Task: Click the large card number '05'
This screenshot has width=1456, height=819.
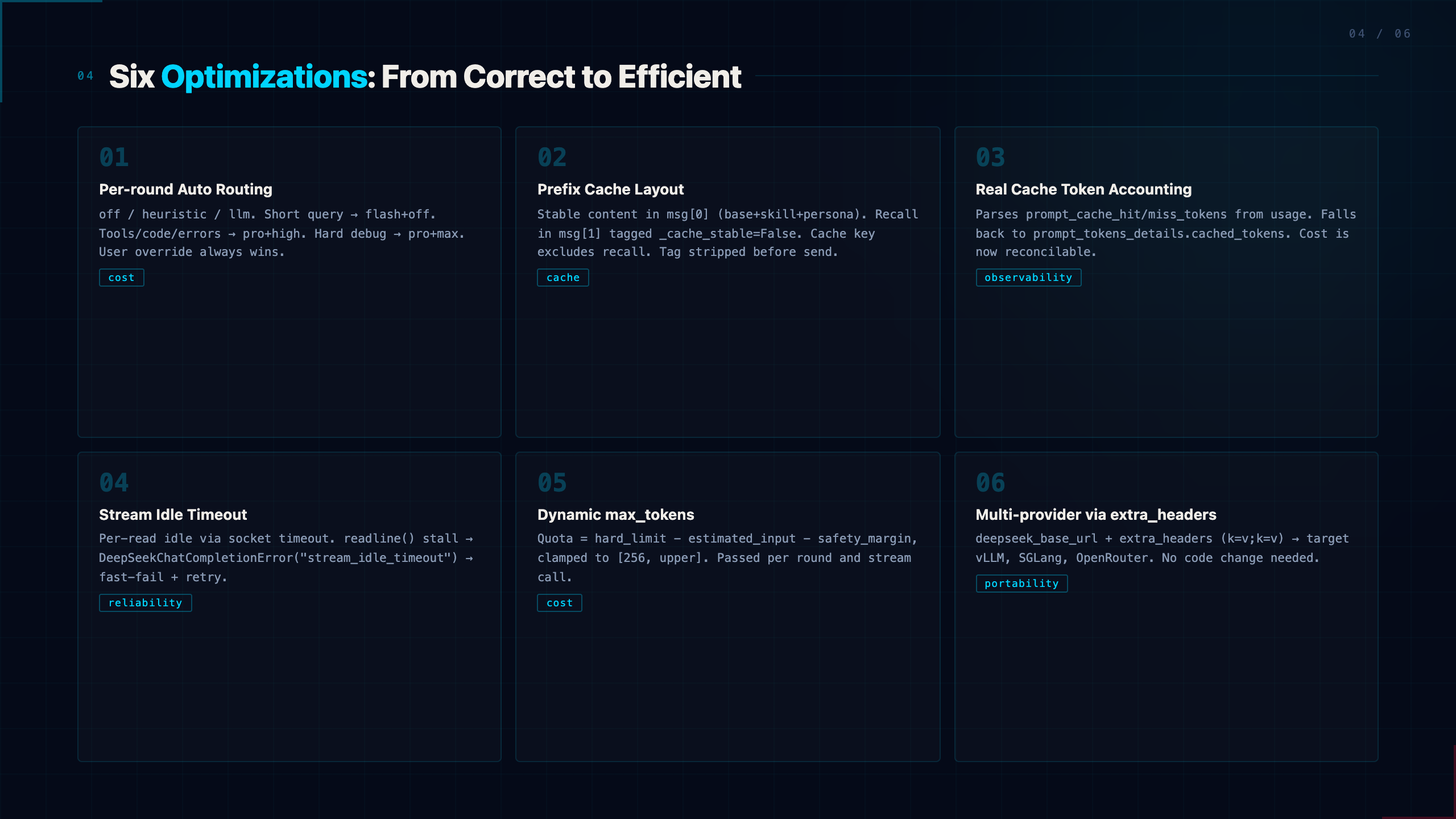Action: 552,482
